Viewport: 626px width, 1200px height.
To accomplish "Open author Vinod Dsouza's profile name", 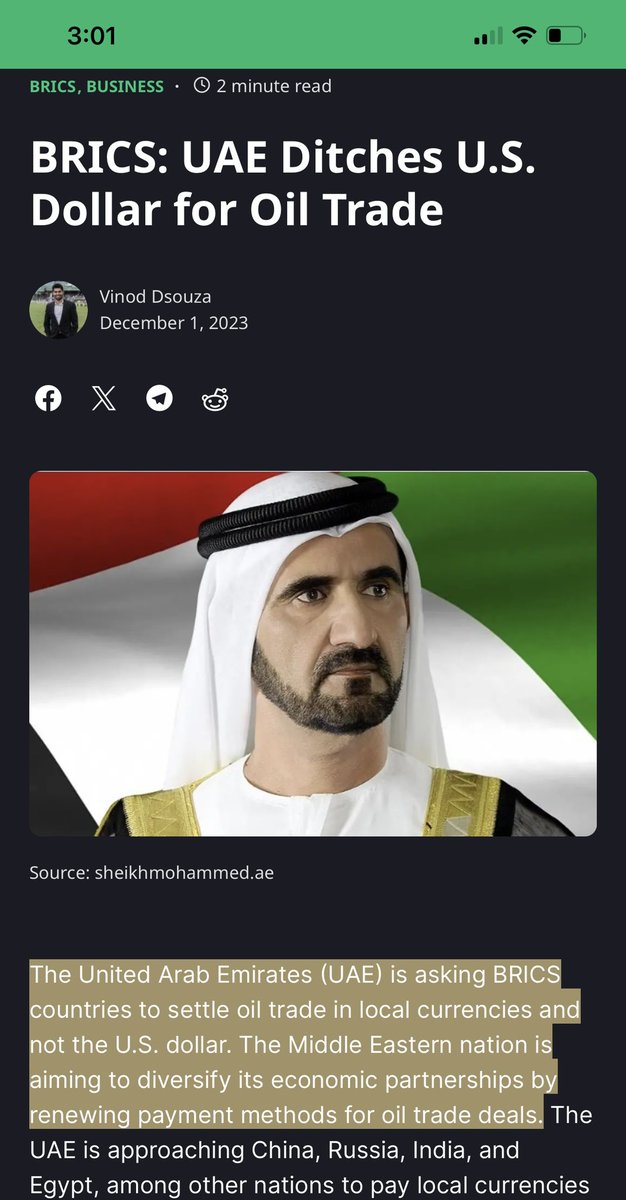I will [x=155, y=296].
